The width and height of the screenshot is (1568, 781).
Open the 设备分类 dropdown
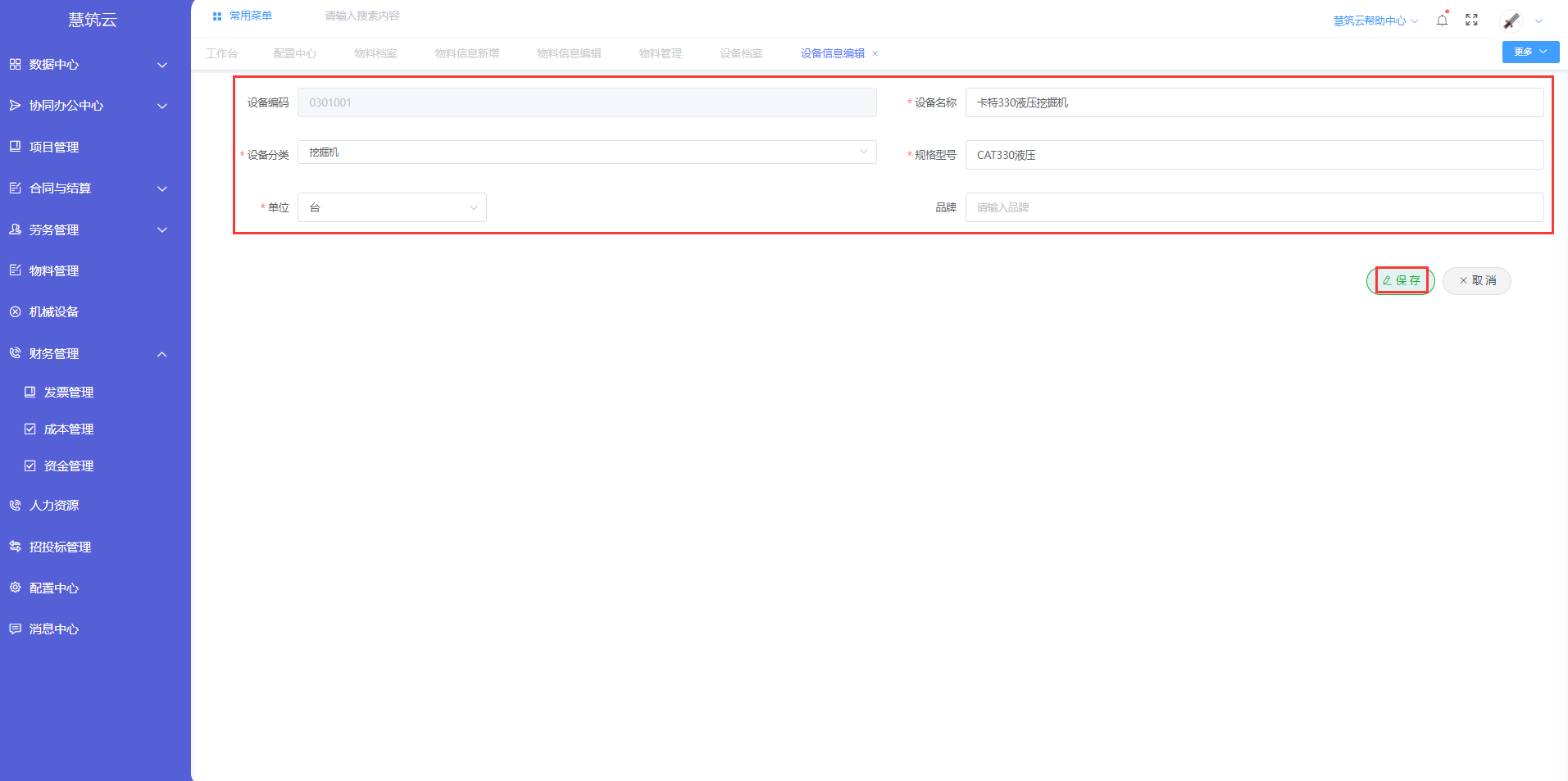point(587,152)
